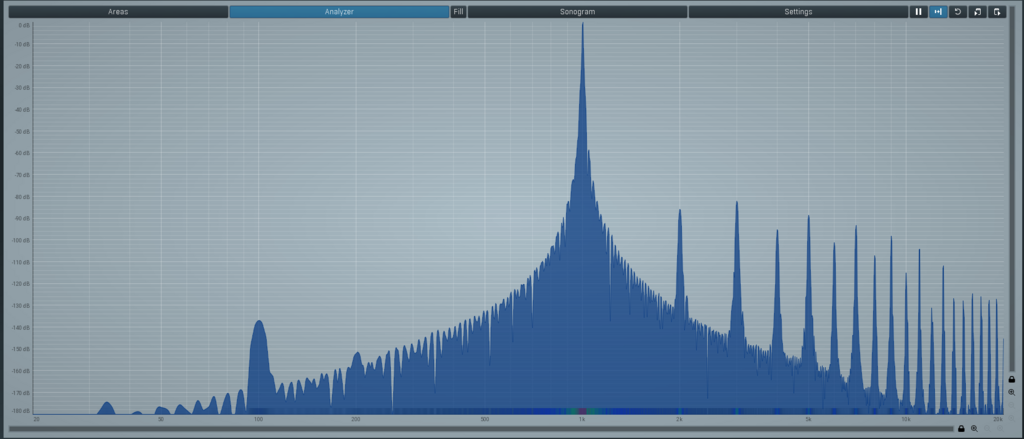Click the 20k frequency axis label
The image size is (1024, 439).
tap(998, 419)
